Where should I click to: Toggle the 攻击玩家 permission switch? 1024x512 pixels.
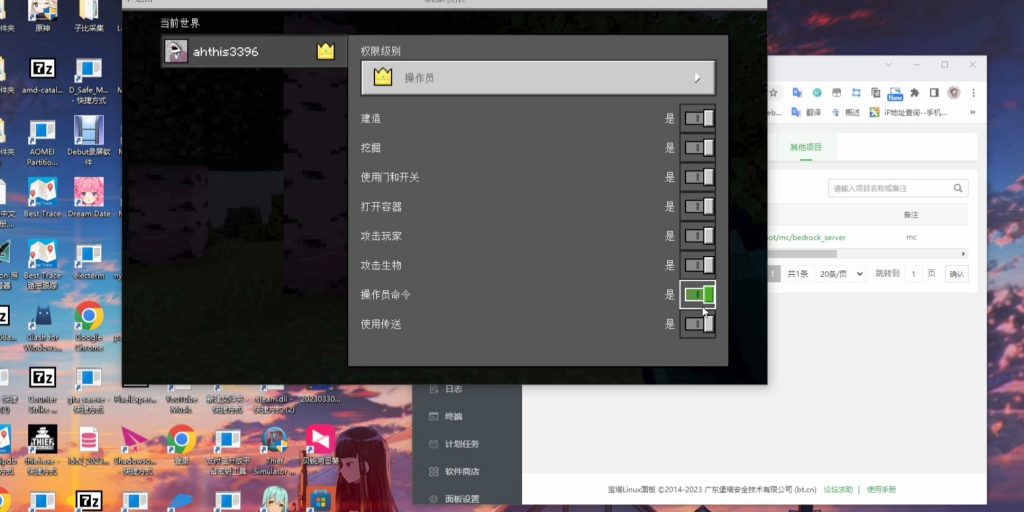[x=697, y=236]
